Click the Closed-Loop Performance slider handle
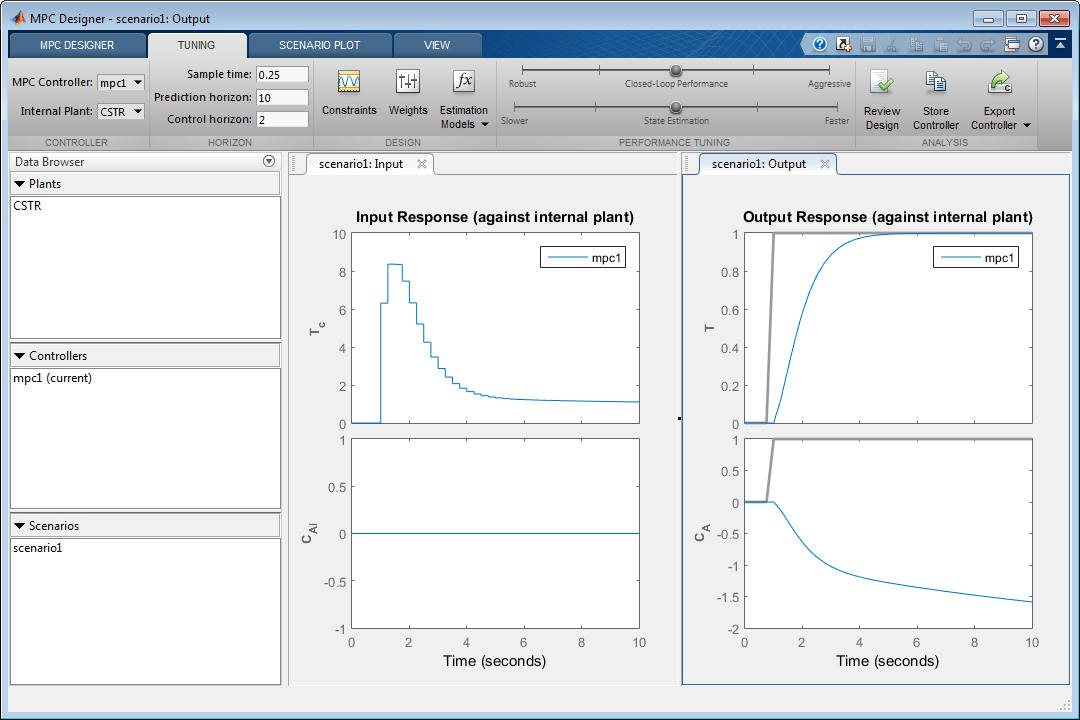 click(x=676, y=70)
